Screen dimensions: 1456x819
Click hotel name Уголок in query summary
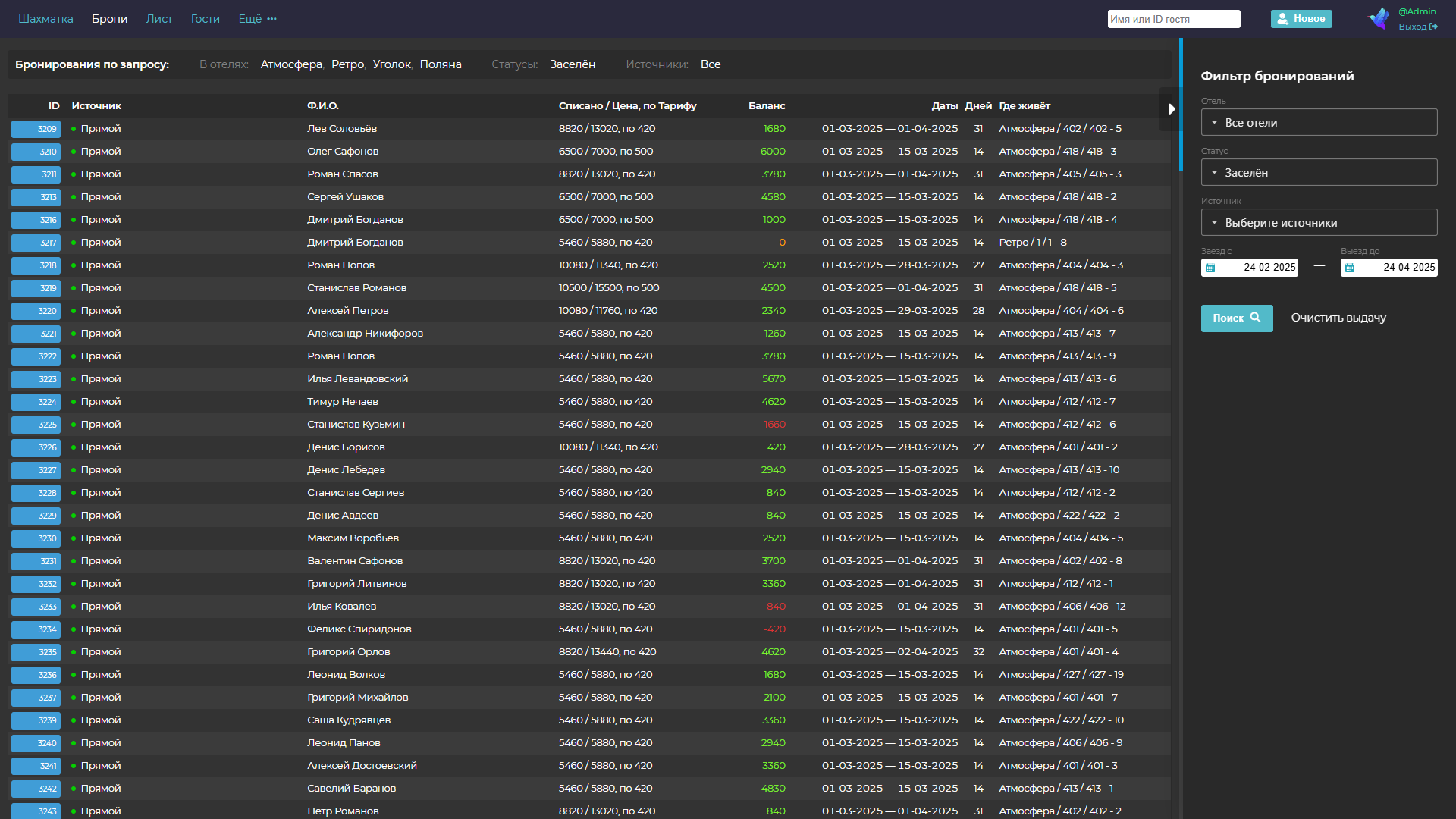392,64
